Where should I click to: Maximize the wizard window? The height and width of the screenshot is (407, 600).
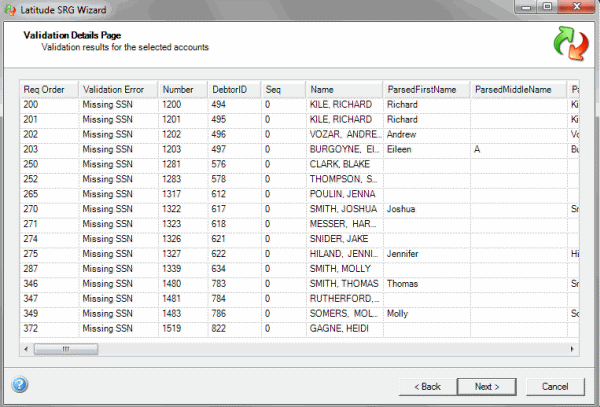click(x=548, y=7)
